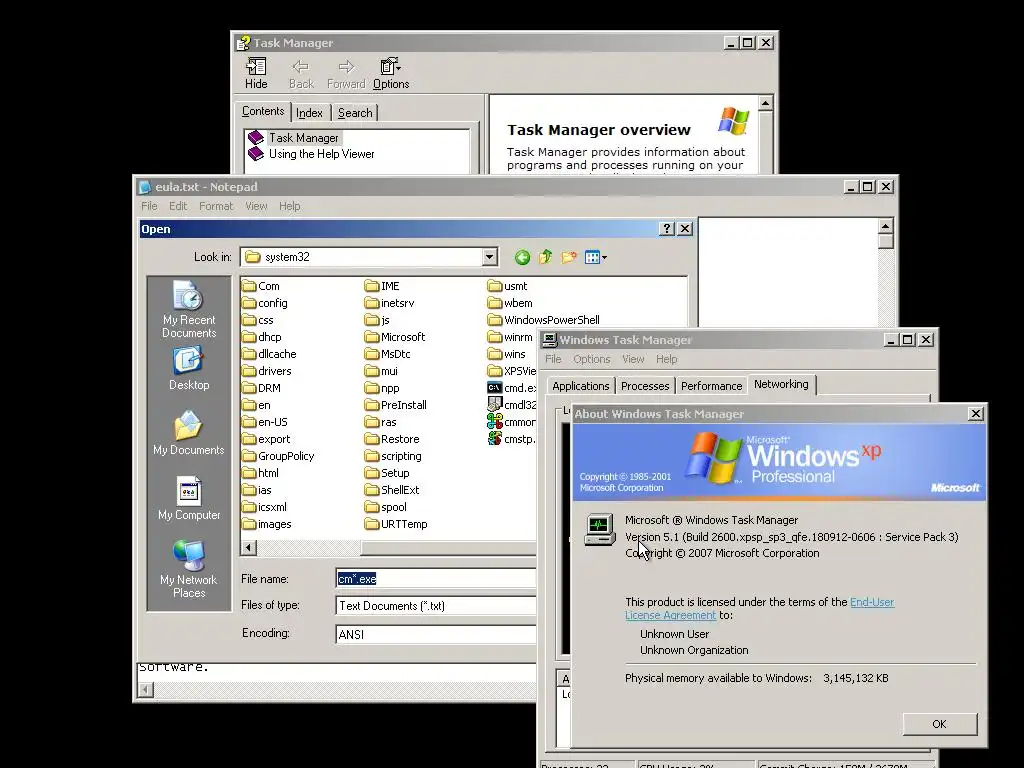Select the cmstp file icon
Screen dimensions: 1024x768
coord(494,439)
